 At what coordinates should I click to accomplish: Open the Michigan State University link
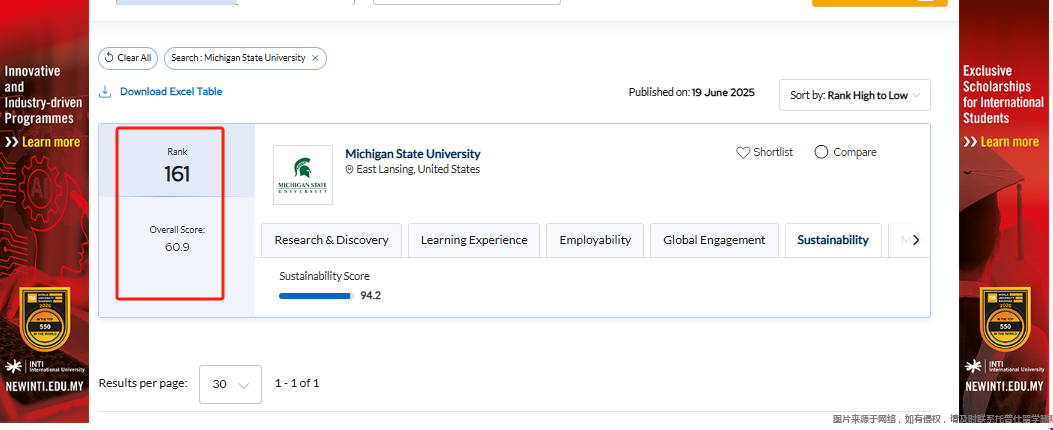[412, 154]
